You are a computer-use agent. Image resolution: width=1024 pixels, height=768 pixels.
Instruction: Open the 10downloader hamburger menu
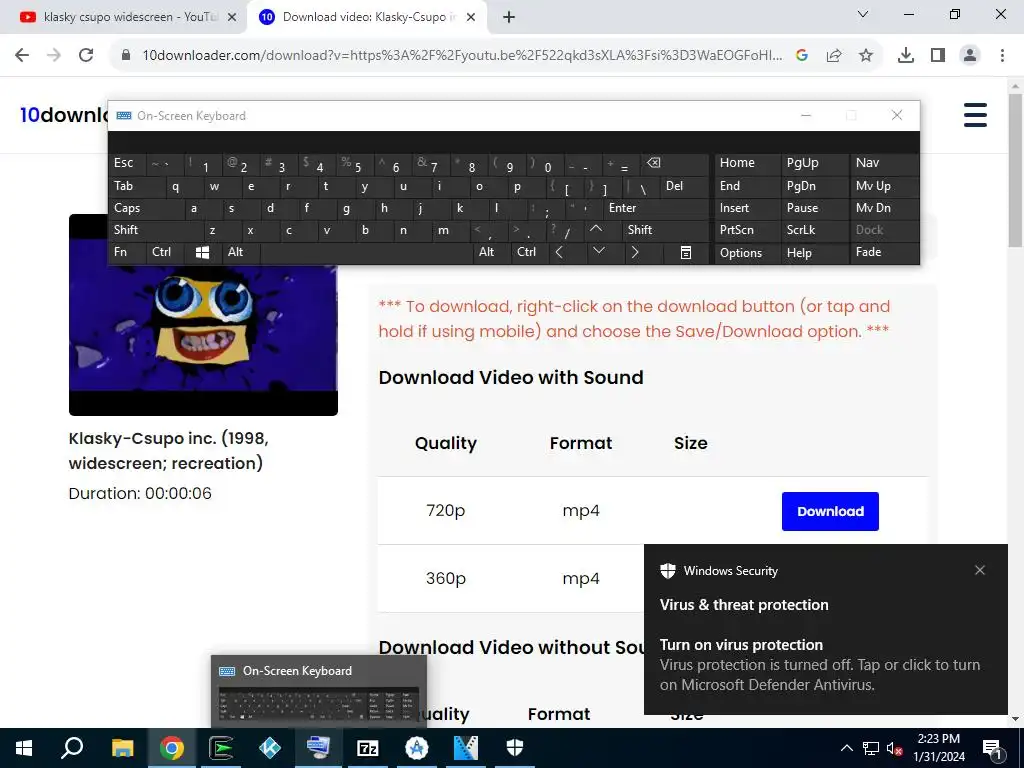(x=975, y=115)
